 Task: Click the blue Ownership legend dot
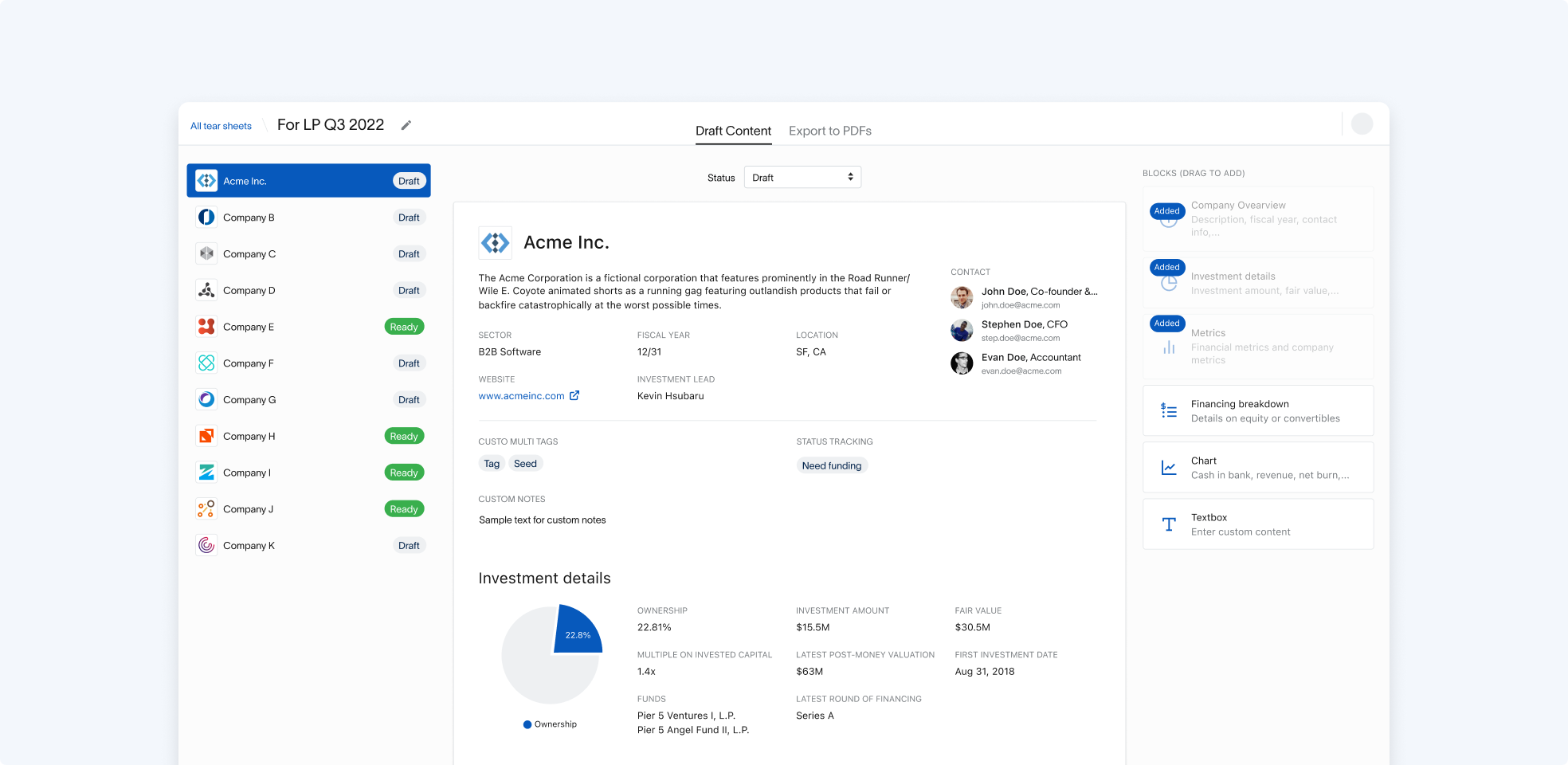pyautogui.click(x=527, y=724)
